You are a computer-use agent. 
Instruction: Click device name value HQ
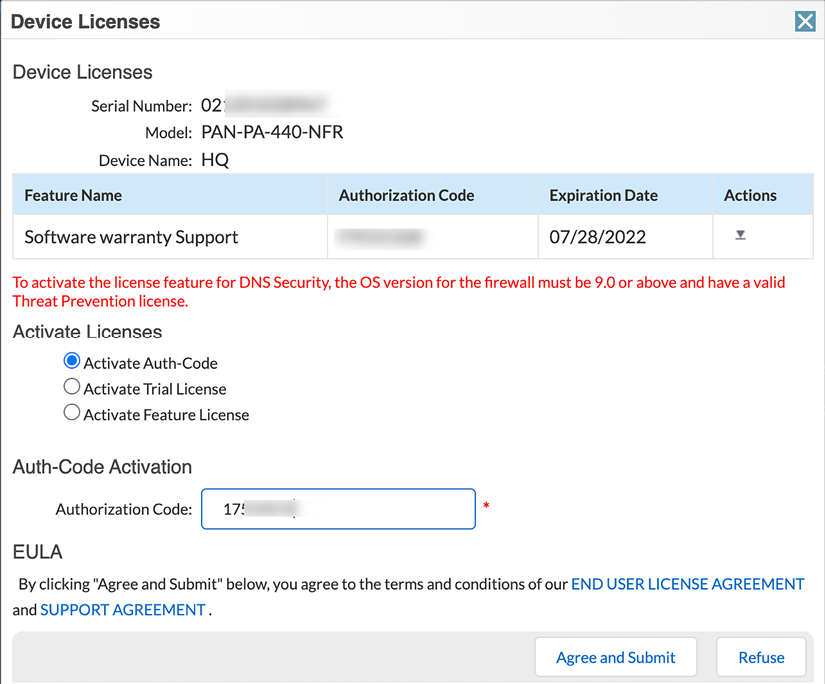click(215, 160)
